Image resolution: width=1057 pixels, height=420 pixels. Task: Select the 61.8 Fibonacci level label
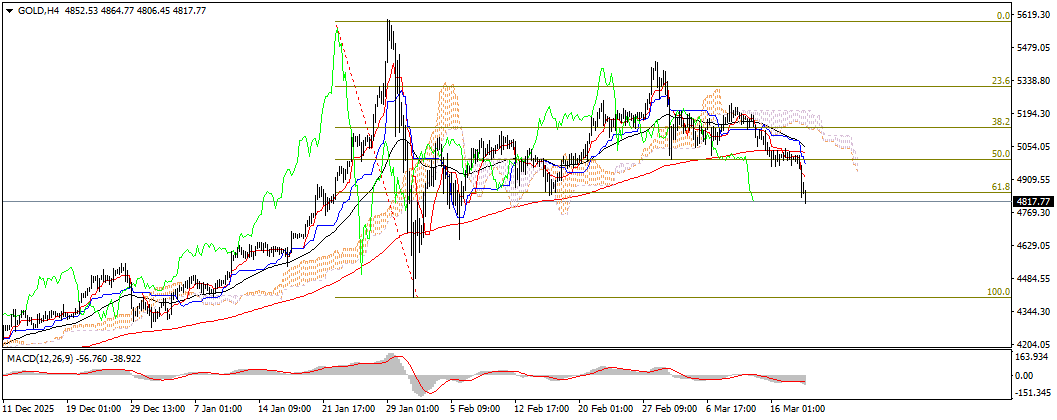coord(1002,187)
